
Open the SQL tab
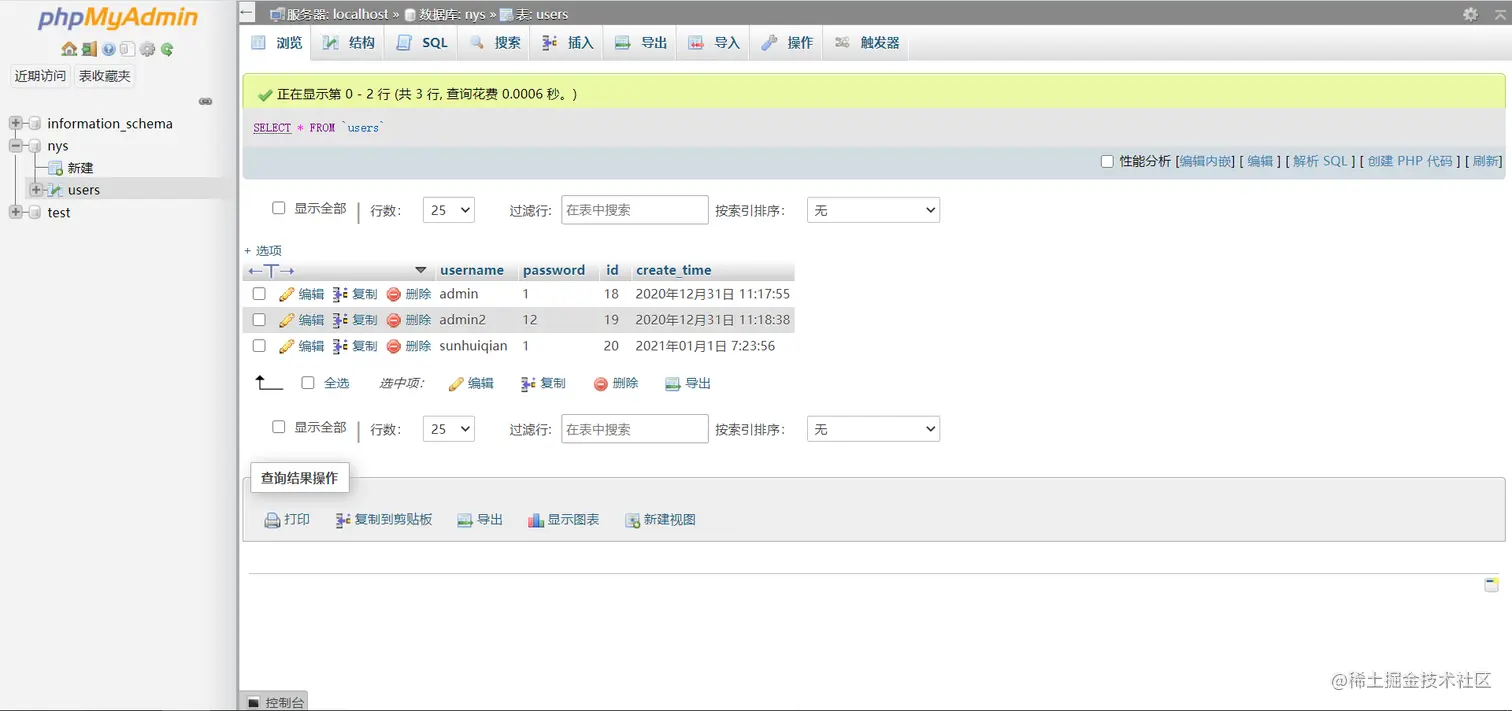coord(423,43)
